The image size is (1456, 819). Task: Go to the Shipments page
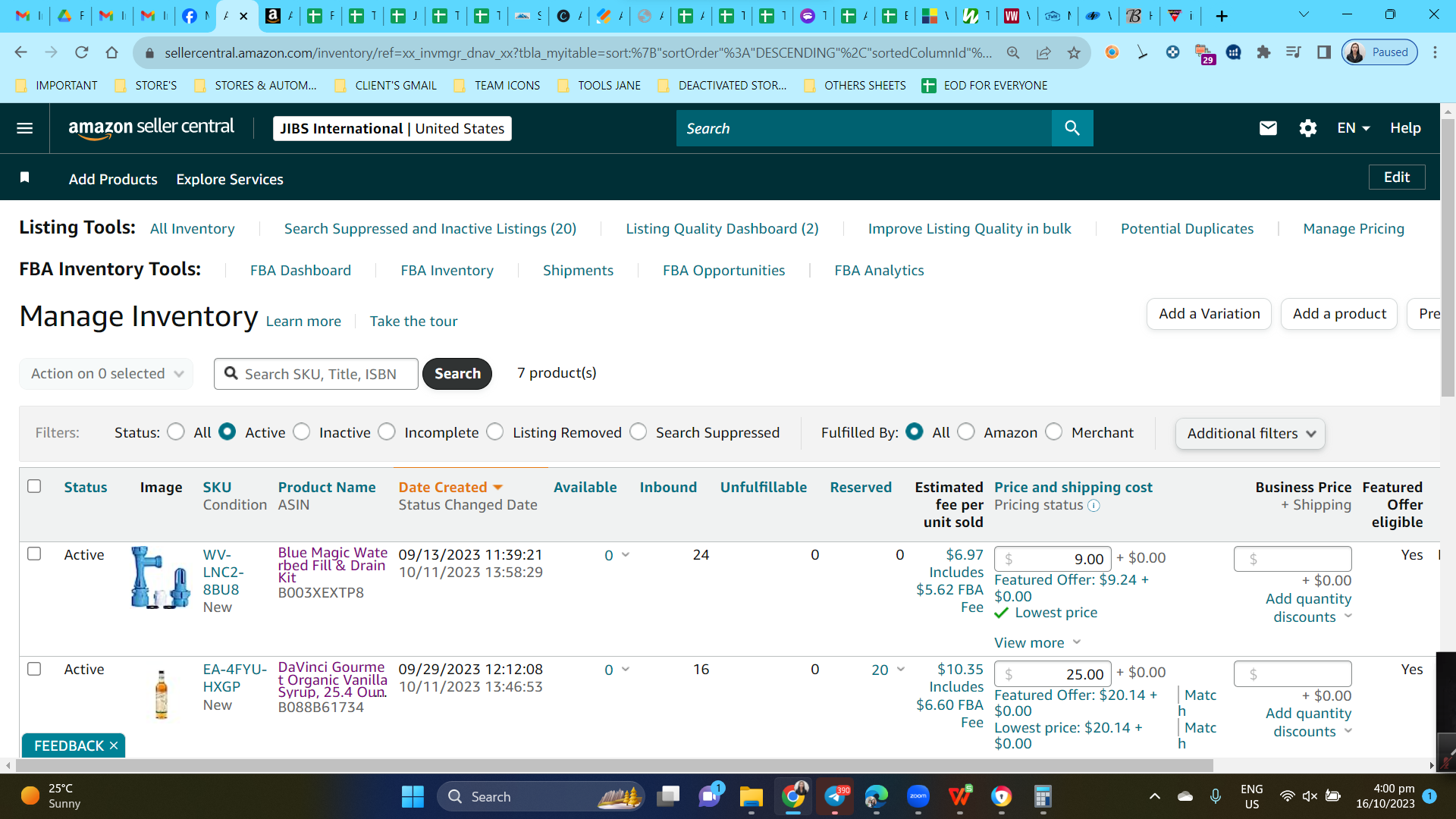pos(578,271)
